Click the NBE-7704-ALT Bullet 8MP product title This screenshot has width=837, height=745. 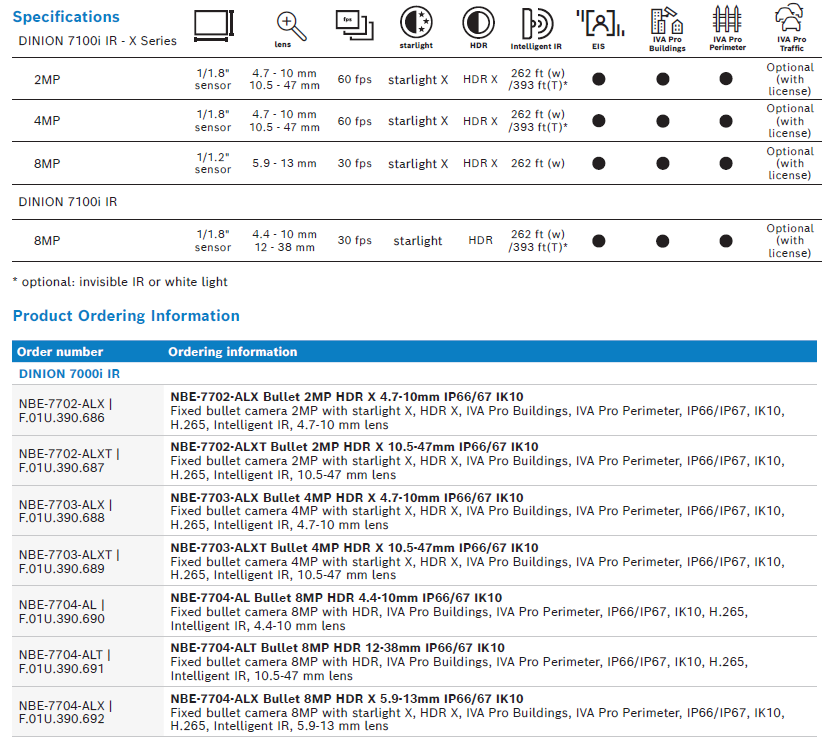coord(337,648)
